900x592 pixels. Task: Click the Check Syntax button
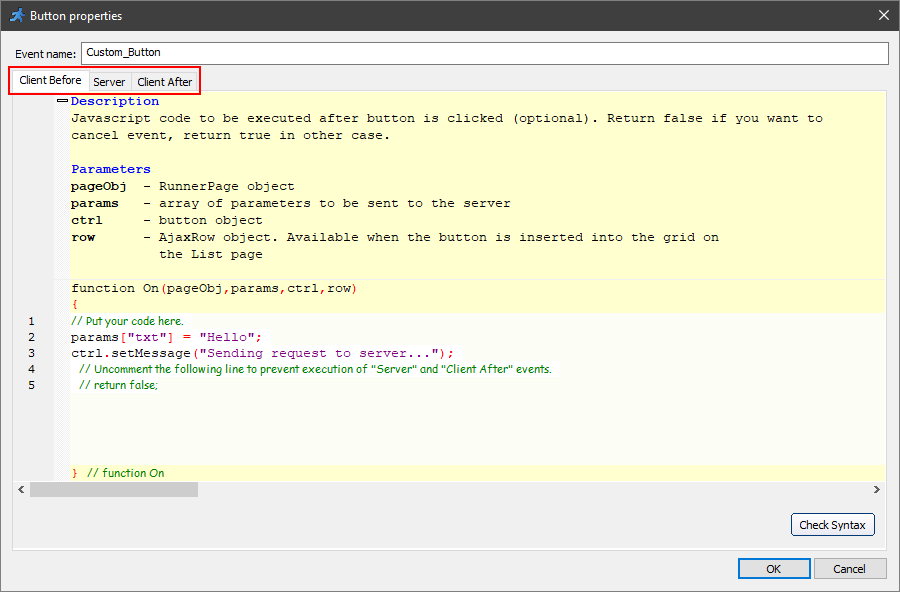832,524
